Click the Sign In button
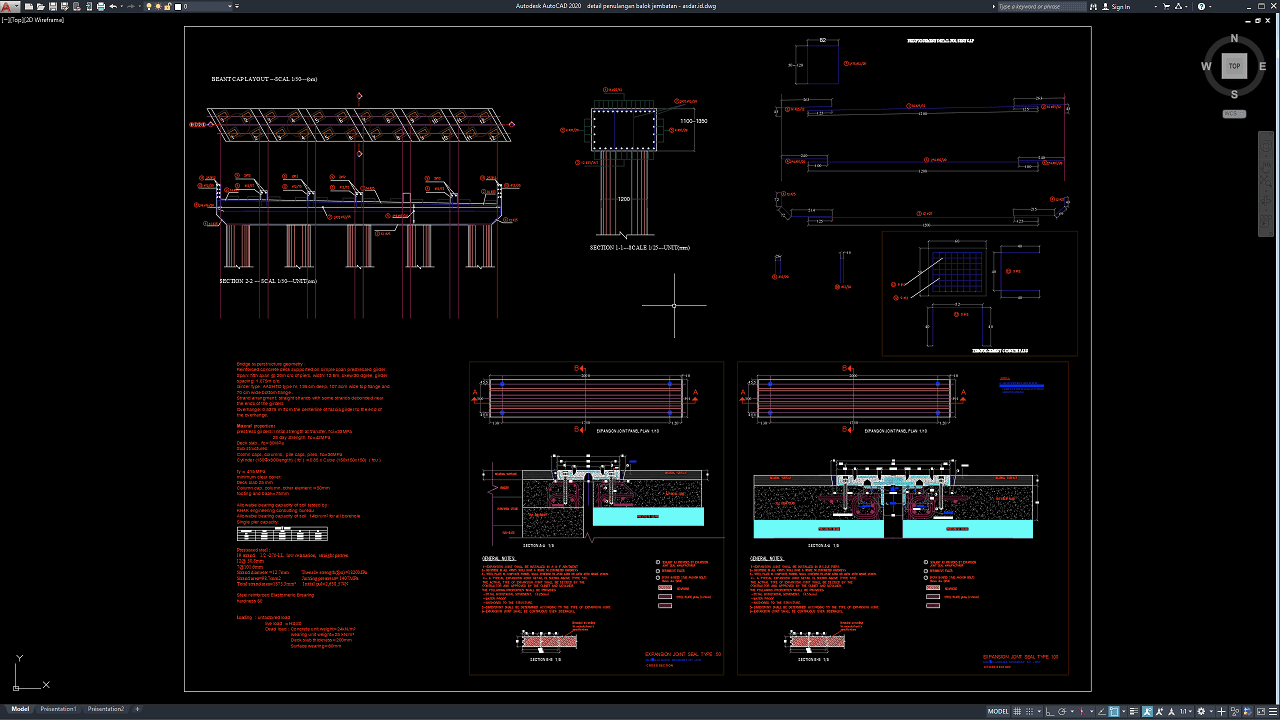Screen dimensions: 1280x720 tap(1116, 6)
